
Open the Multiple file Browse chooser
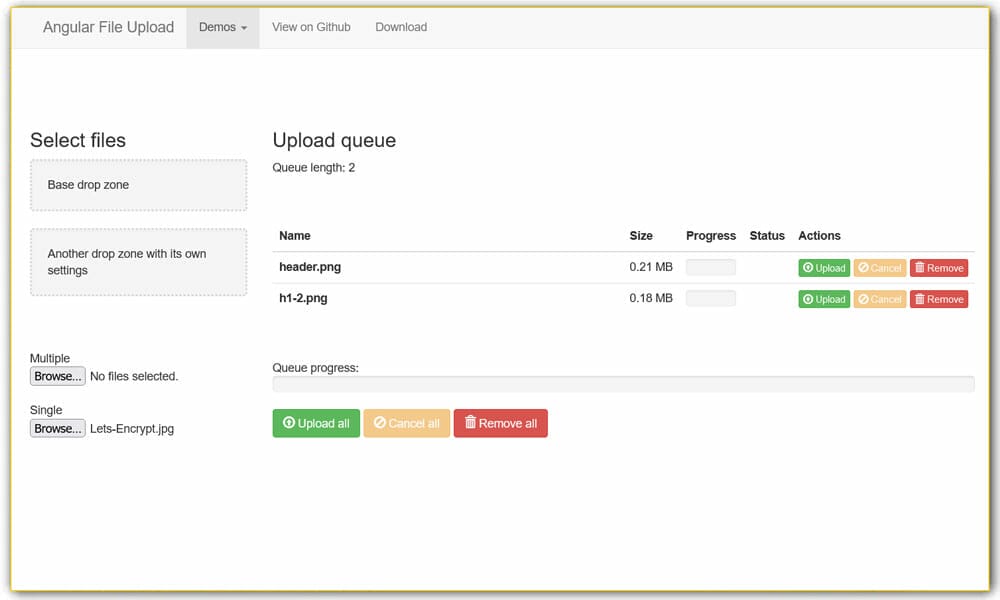(x=57, y=376)
